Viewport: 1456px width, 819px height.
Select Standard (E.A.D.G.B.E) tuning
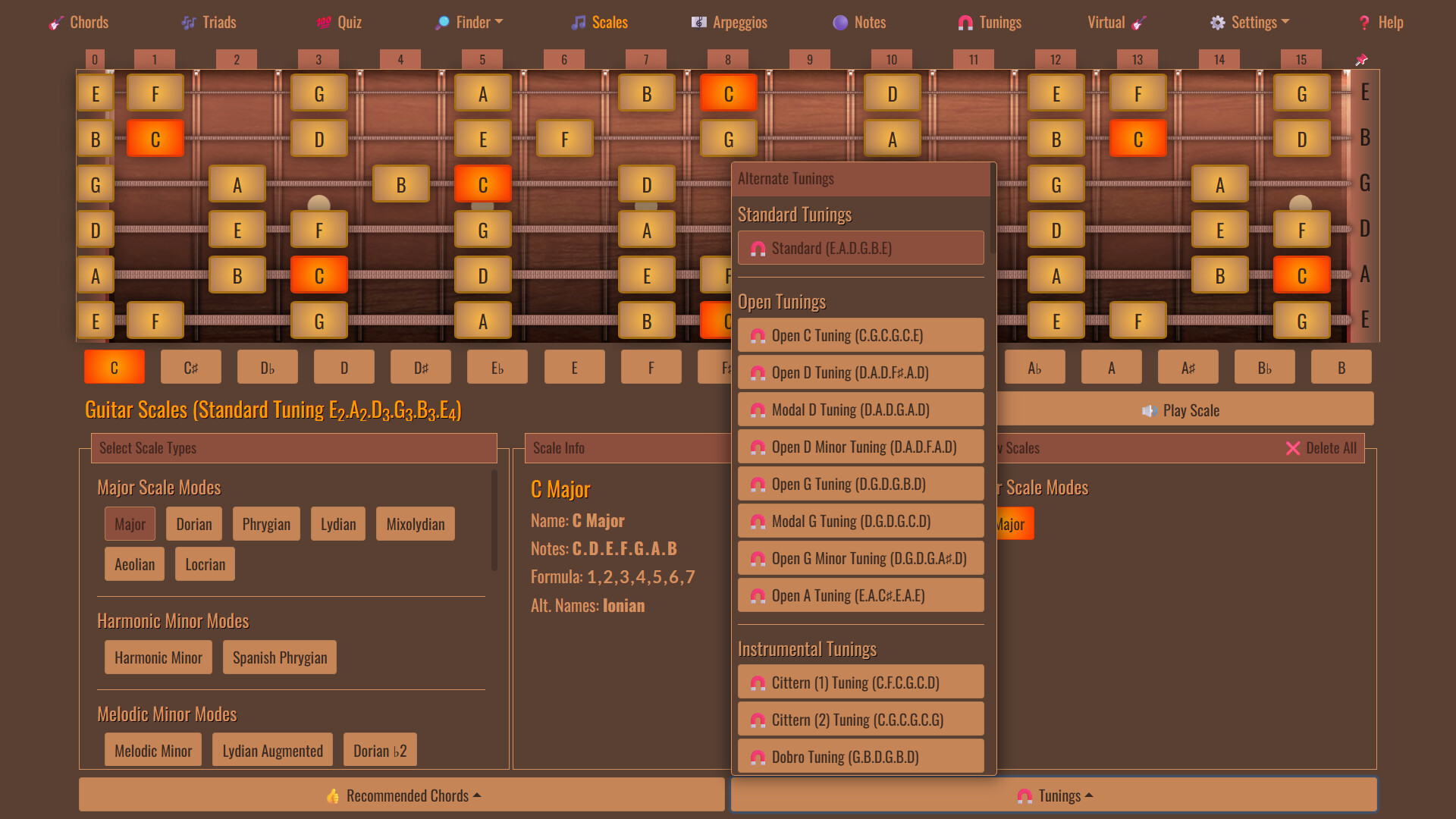pos(861,247)
